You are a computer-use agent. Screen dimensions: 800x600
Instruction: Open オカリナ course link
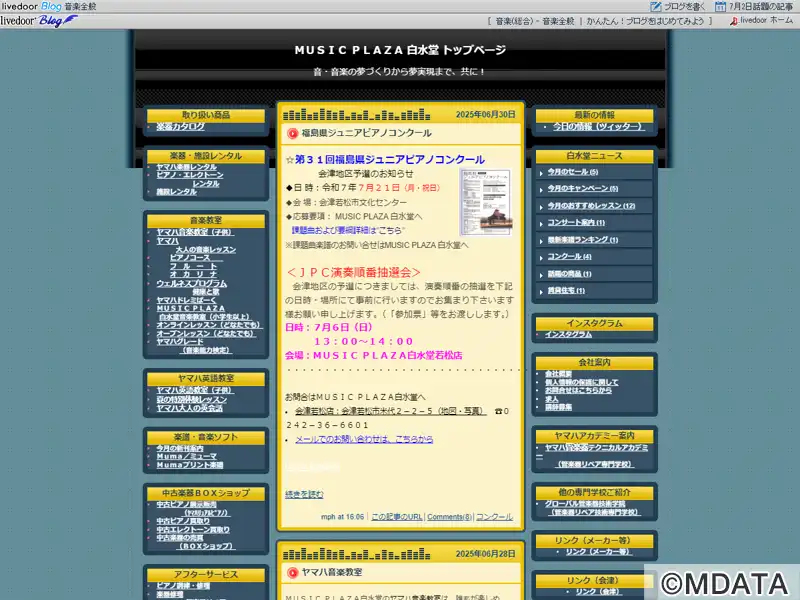click(x=193, y=274)
